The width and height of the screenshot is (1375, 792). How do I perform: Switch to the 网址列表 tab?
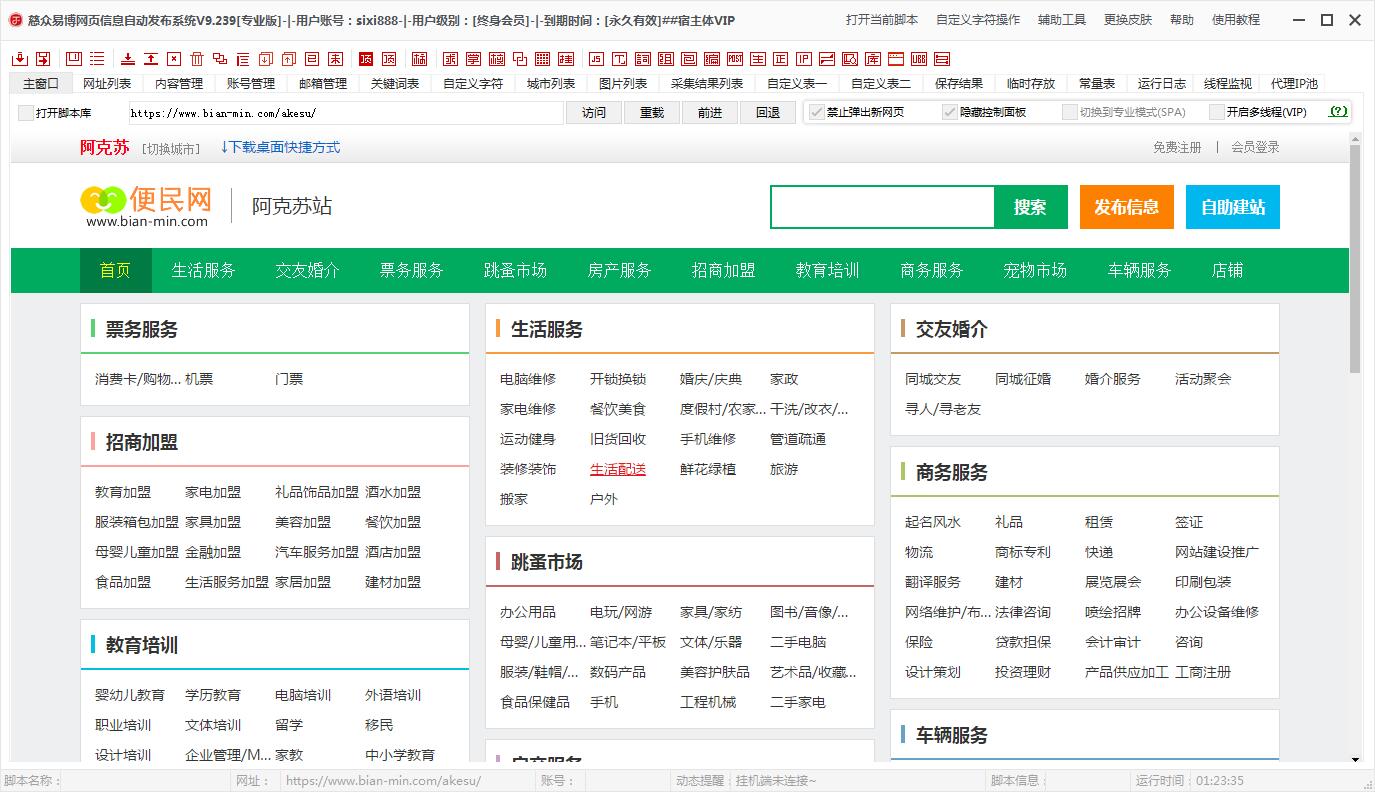click(x=107, y=84)
